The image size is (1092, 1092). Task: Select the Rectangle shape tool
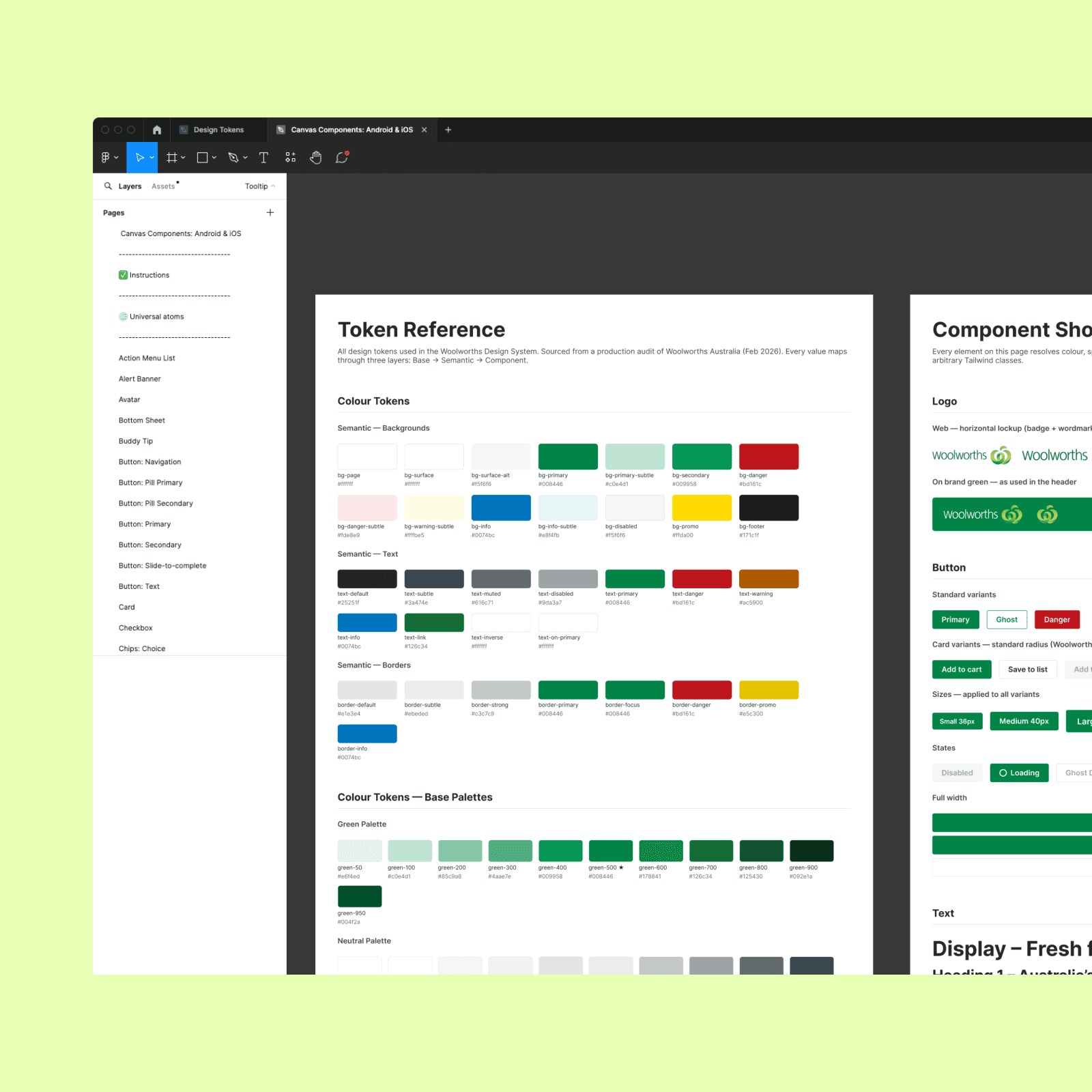point(202,158)
